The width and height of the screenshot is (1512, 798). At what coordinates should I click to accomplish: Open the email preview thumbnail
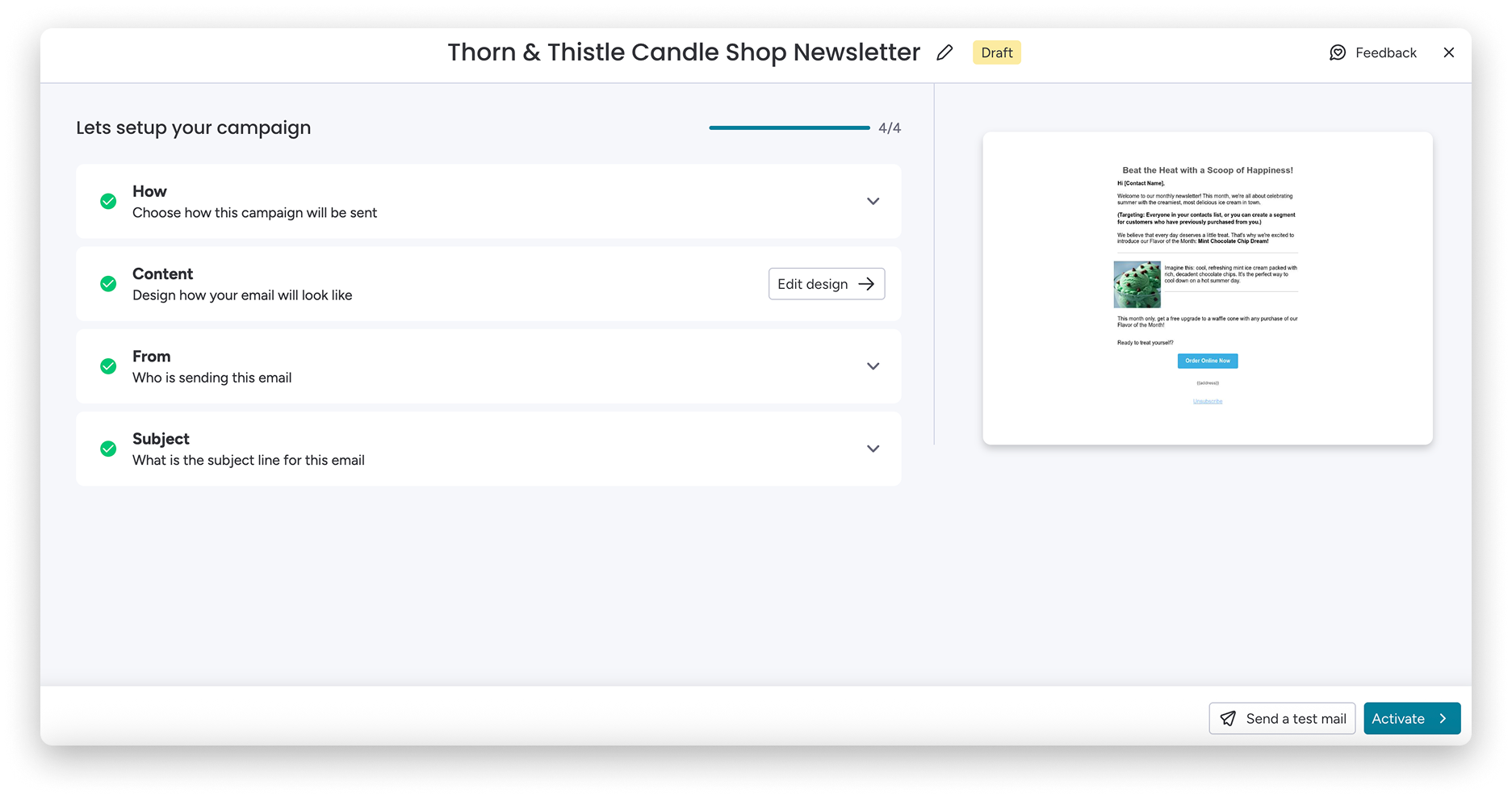tap(1208, 288)
